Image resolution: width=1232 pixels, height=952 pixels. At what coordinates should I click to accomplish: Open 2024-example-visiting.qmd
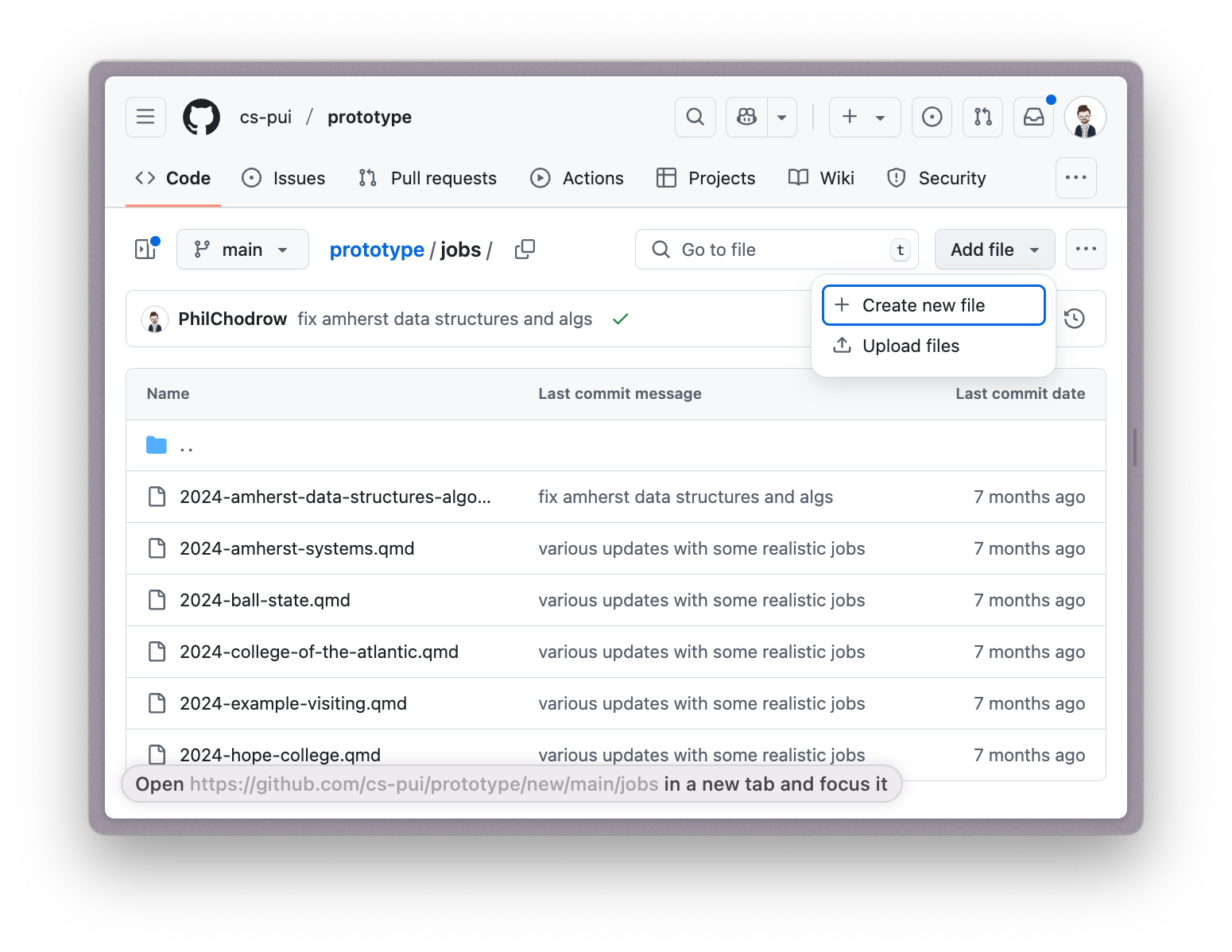[x=293, y=703]
